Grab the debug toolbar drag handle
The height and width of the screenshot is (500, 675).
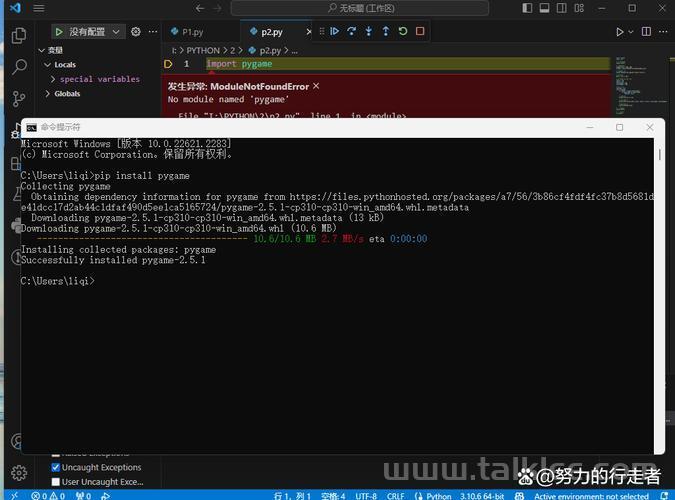coord(322,31)
